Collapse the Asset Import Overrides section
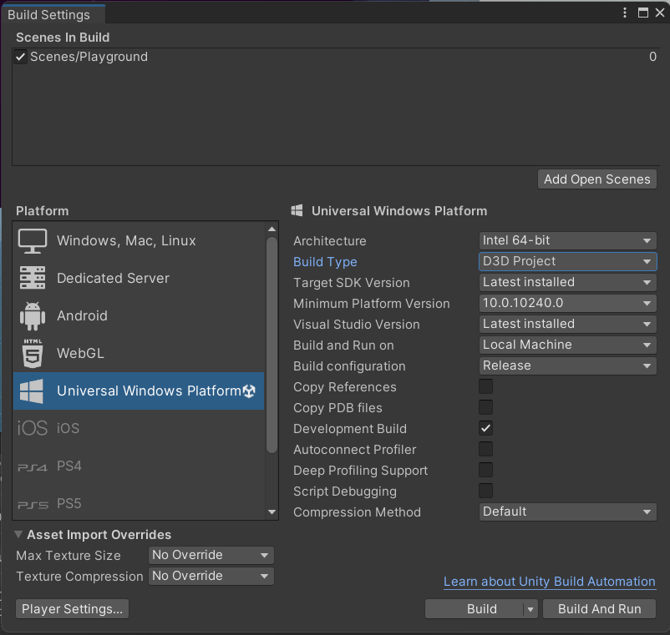The height and width of the screenshot is (635, 670). click(x=19, y=535)
